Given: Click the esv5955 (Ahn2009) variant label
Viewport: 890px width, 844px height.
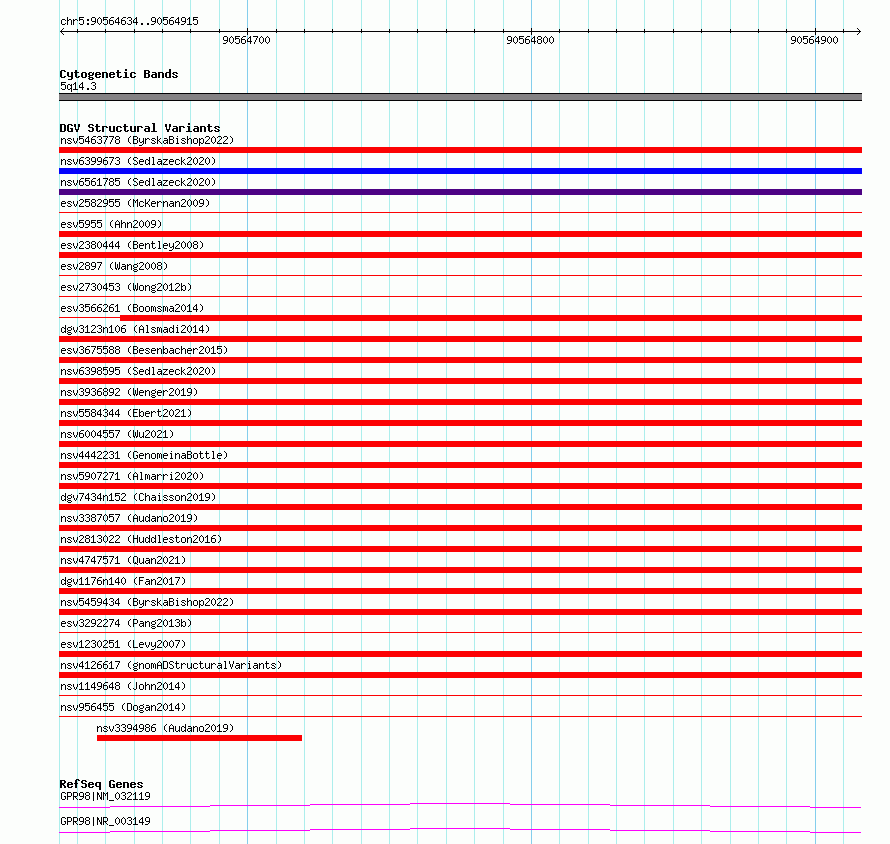Looking at the screenshot, I should (111, 224).
